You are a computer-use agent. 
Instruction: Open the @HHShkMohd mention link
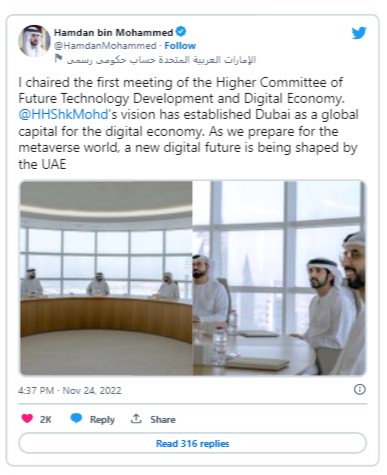[x=63, y=115]
